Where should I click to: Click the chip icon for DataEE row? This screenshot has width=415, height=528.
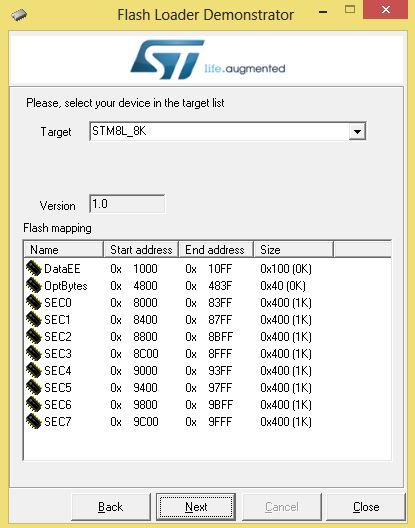click(34, 268)
